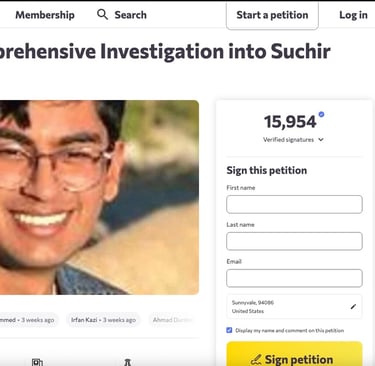The width and height of the screenshot is (375, 366).
Task: Open the petition photo thumbnail
Action: click(99, 197)
